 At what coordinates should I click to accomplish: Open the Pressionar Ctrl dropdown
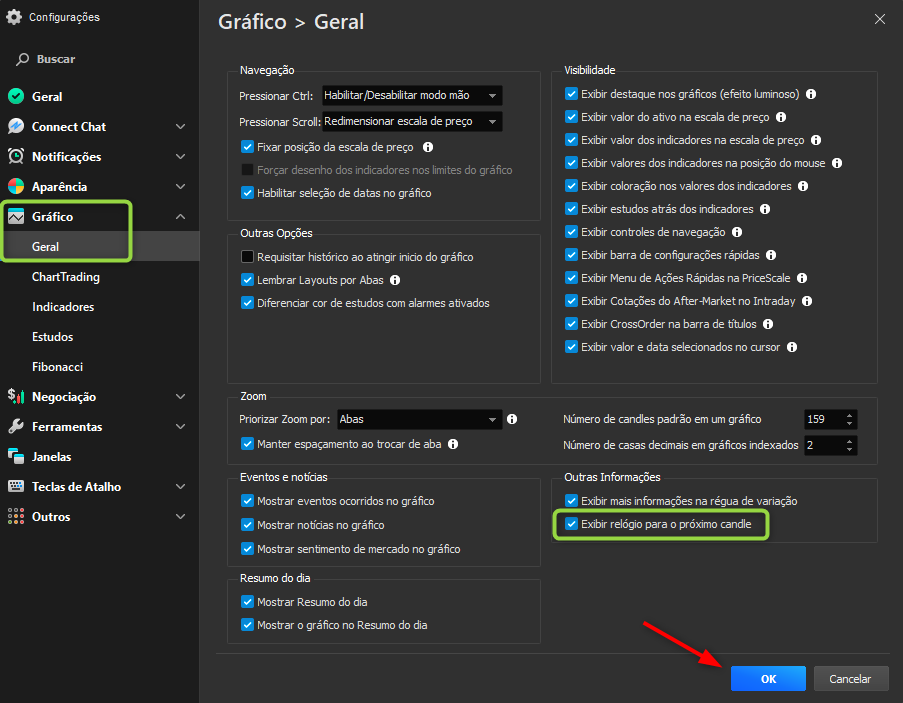click(x=412, y=96)
